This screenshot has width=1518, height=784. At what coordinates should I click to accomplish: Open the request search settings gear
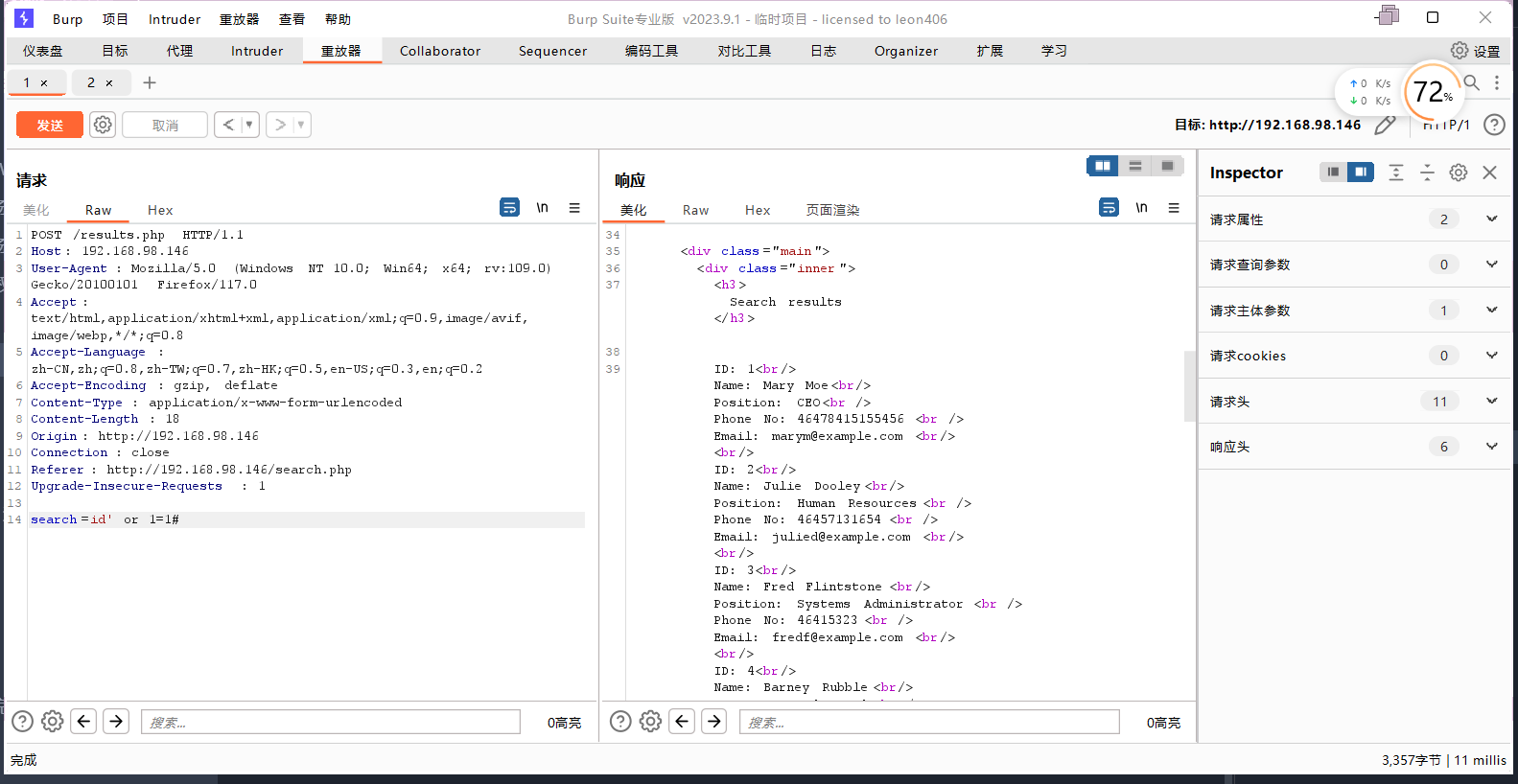click(53, 722)
